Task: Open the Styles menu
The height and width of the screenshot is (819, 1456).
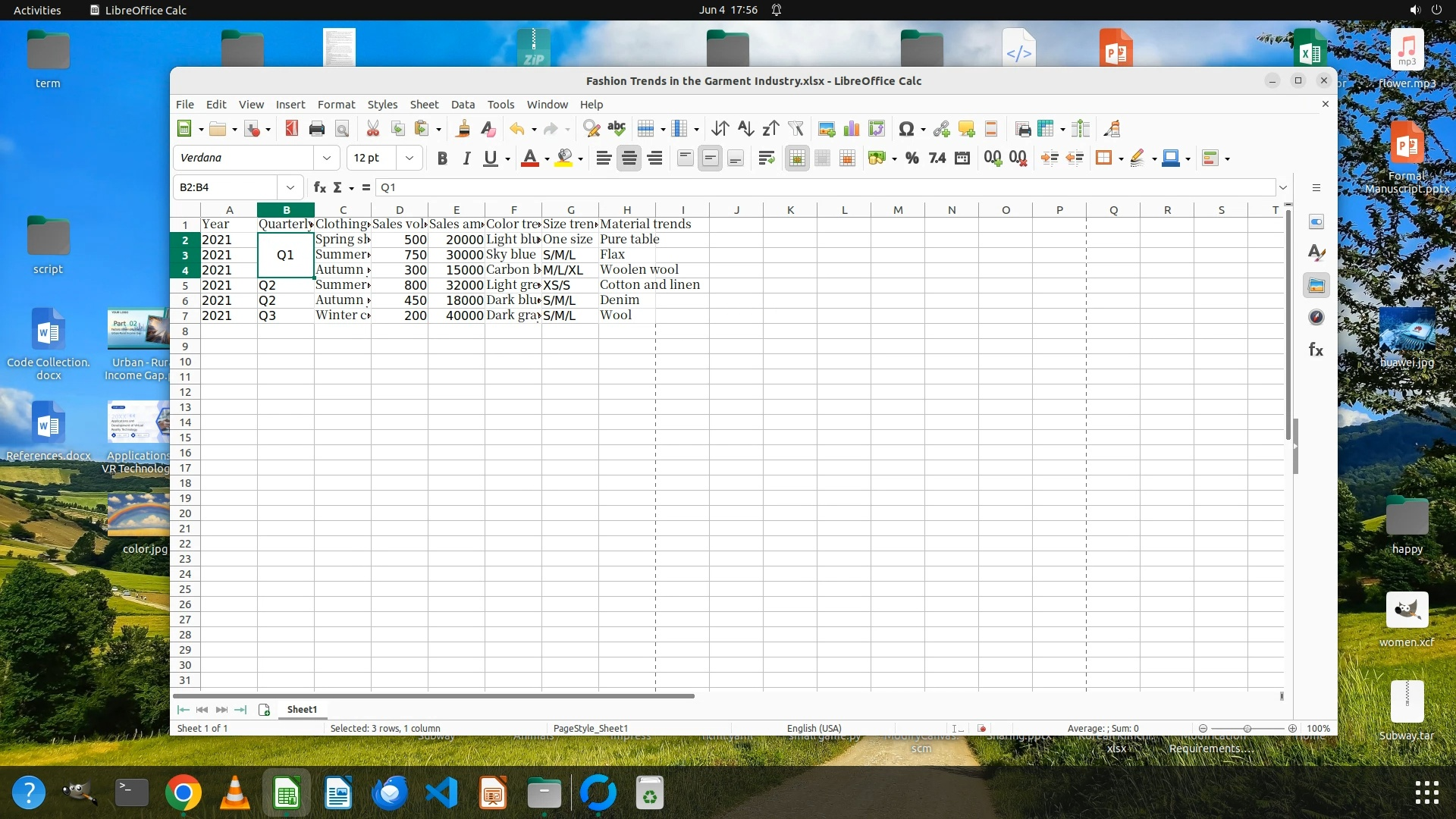Action: tap(382, 104)
